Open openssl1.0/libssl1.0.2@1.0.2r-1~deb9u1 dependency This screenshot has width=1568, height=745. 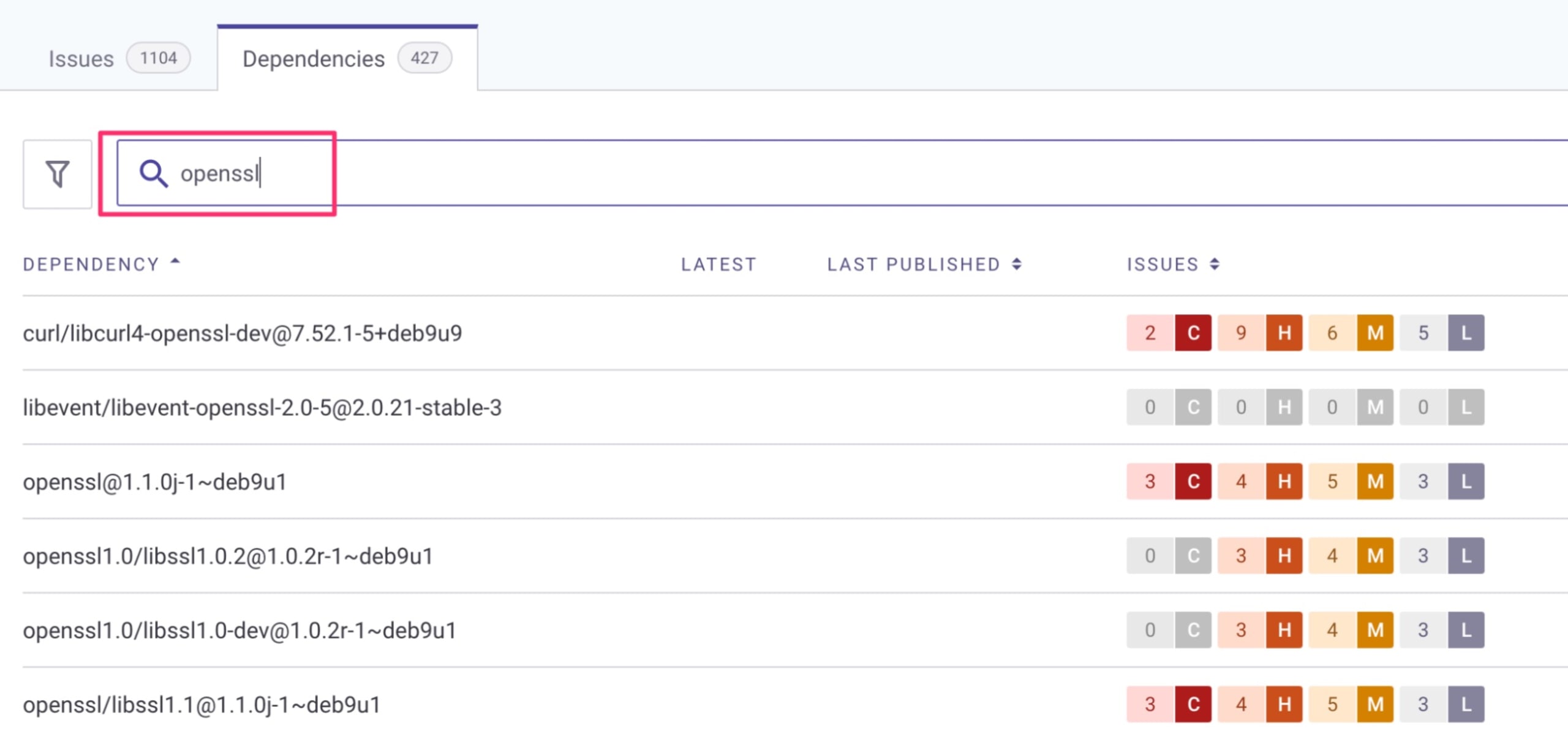click(228, 556)
